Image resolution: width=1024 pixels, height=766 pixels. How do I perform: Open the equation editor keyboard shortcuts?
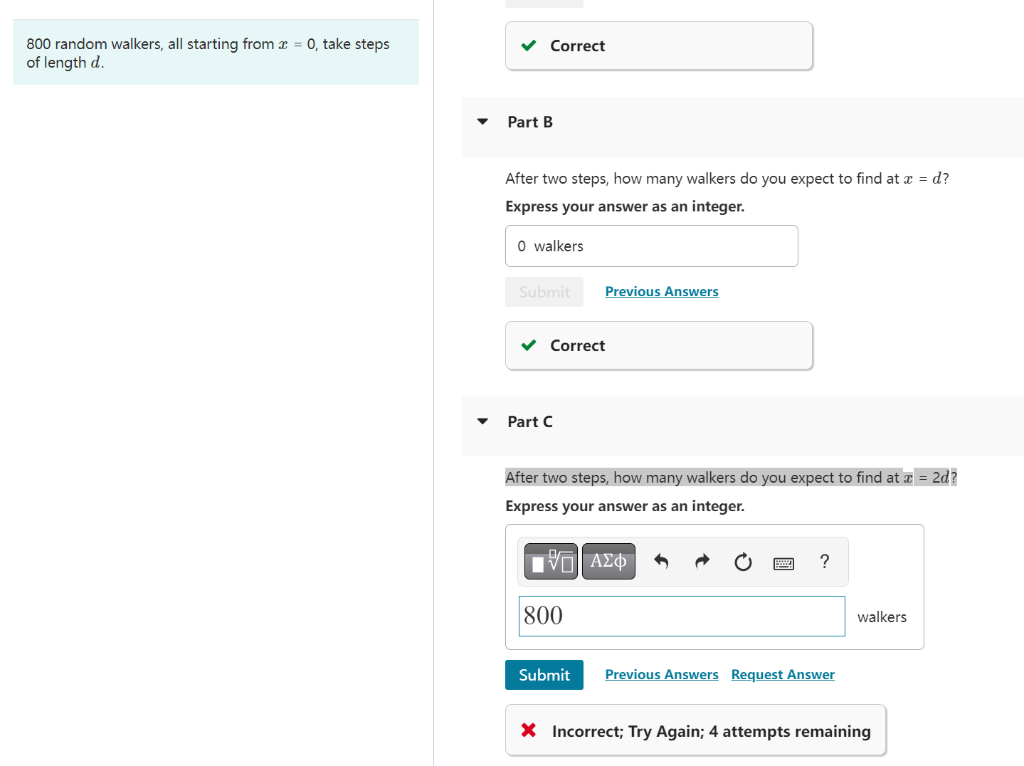click(783, 562)
